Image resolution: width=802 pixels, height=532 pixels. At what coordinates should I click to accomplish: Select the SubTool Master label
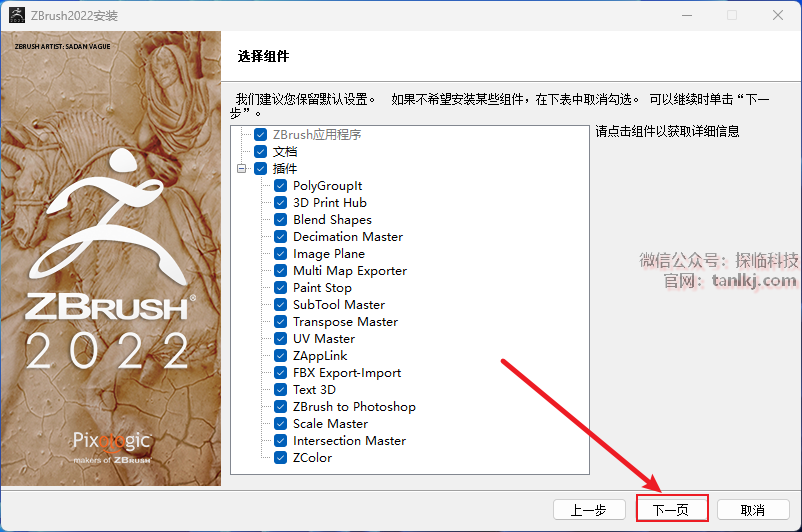click(x=339, y=304)
